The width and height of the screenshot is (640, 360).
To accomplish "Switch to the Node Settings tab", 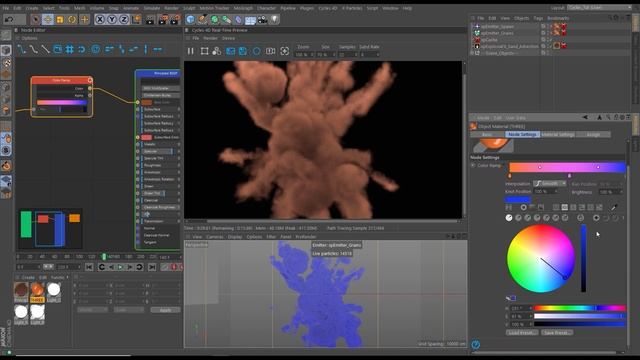I will (x=522, y=134).
